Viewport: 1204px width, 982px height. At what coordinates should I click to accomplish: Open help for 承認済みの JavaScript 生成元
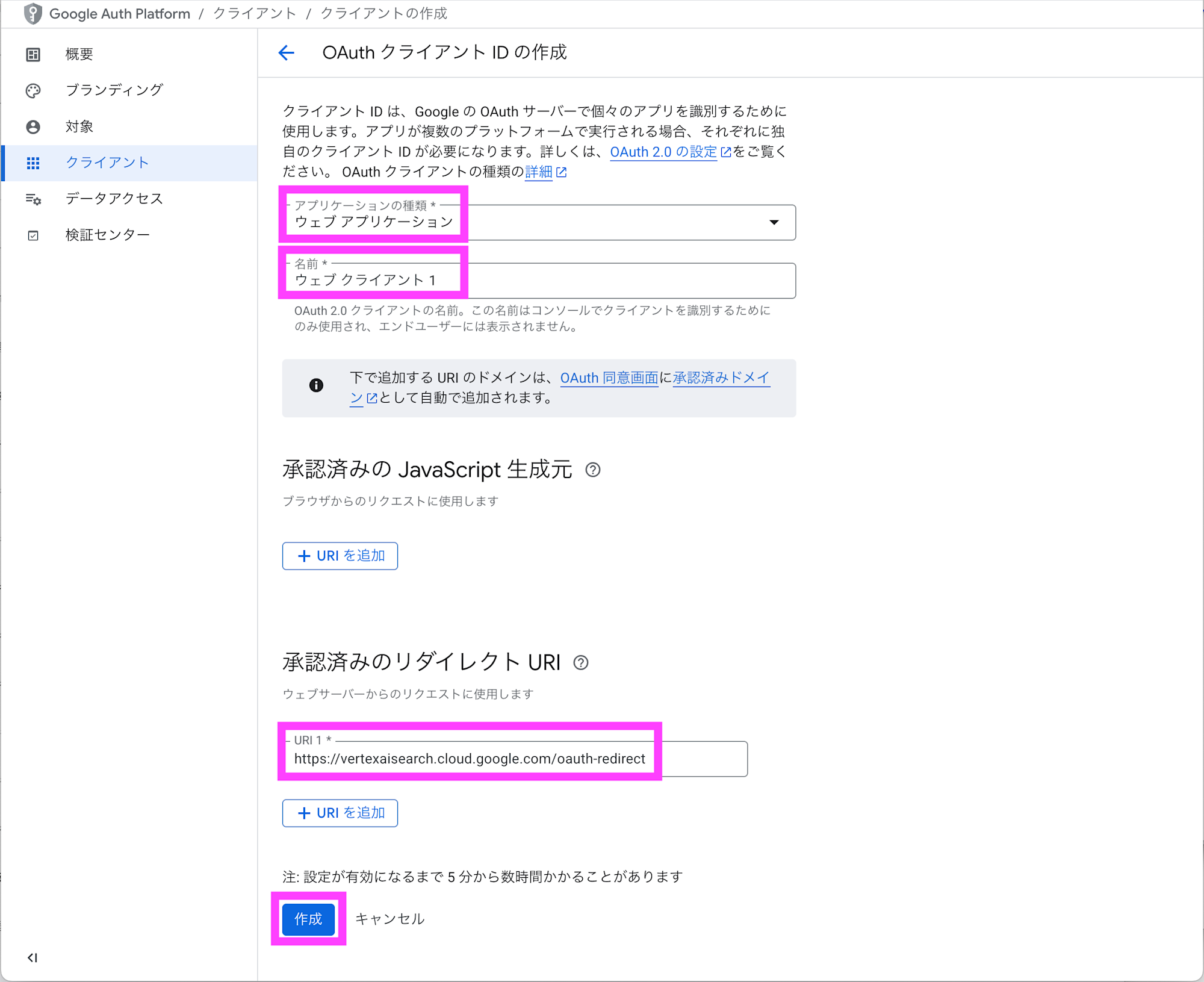(593, 470)
